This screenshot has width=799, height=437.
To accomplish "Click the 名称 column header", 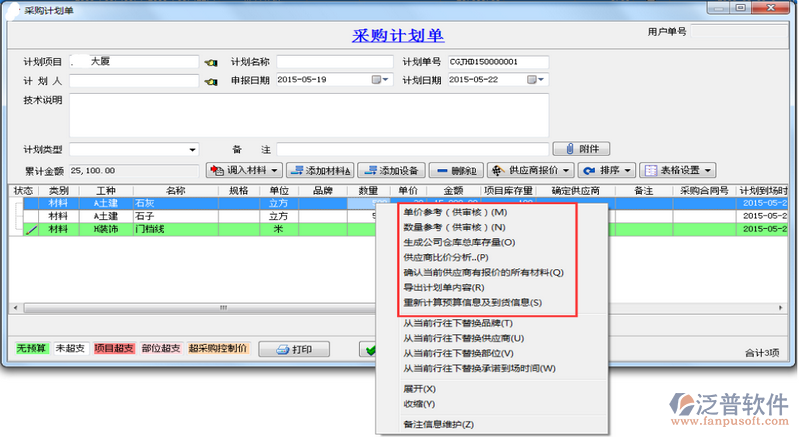I will coord(175,191).
